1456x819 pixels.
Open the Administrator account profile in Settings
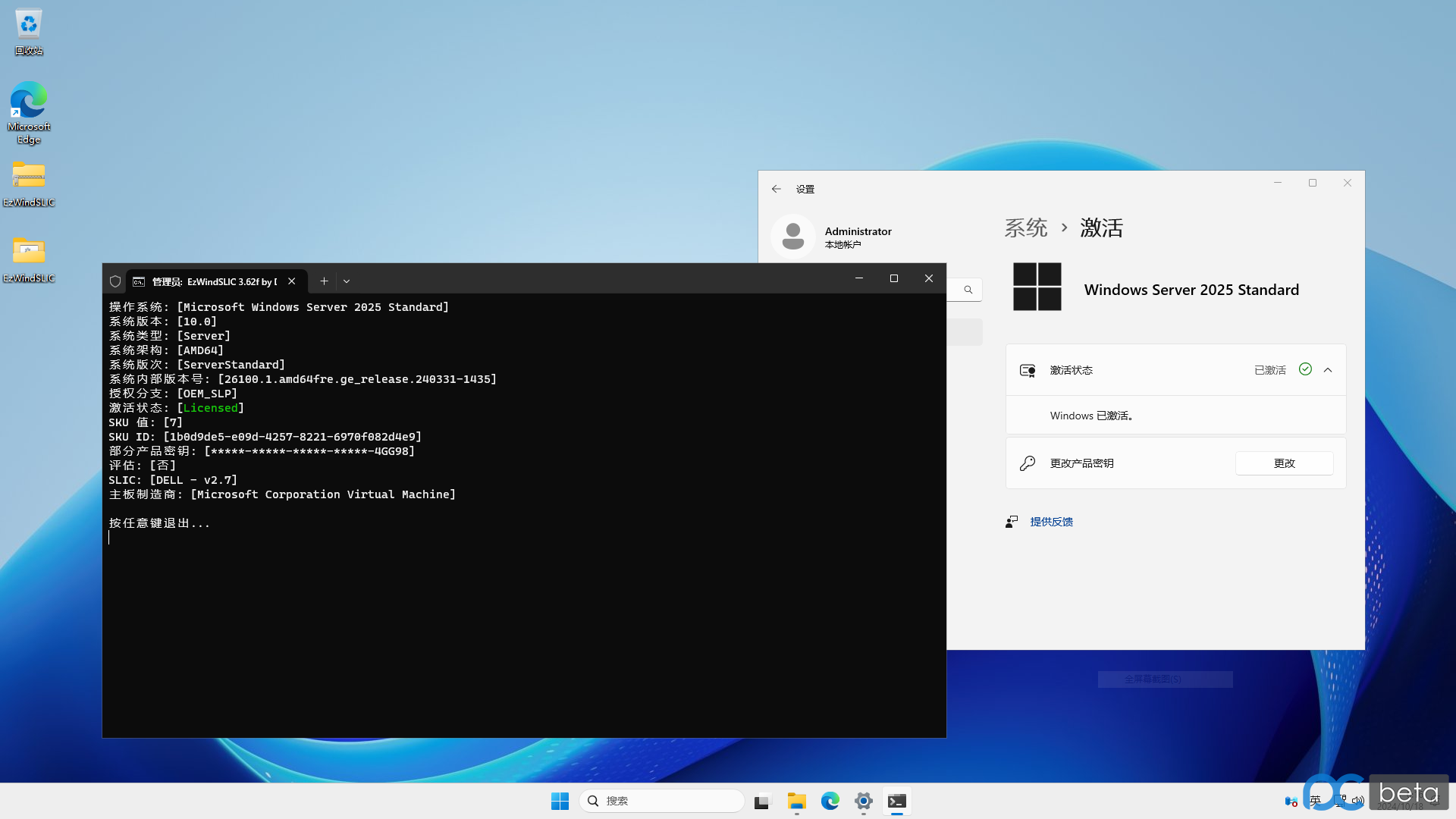(x=833, y=237)
